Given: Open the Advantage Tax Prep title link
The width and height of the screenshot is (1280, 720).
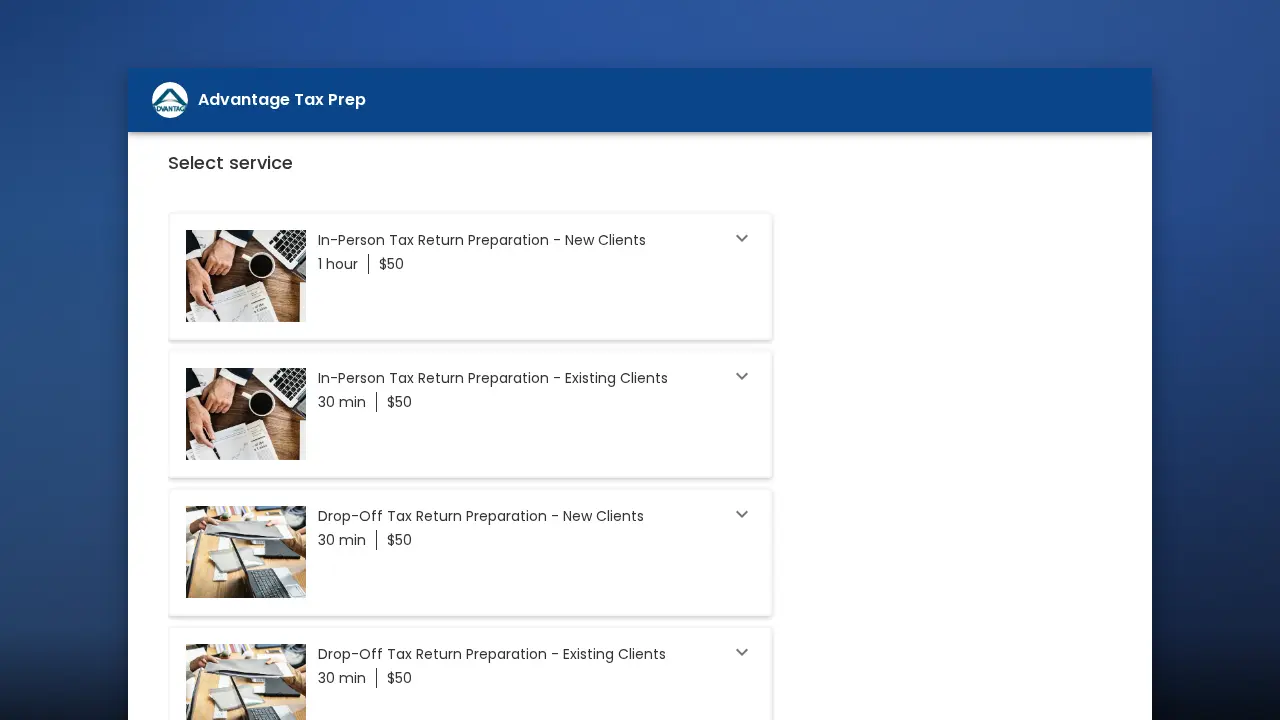Looking at the screenshot, I should tap(282, 100).
